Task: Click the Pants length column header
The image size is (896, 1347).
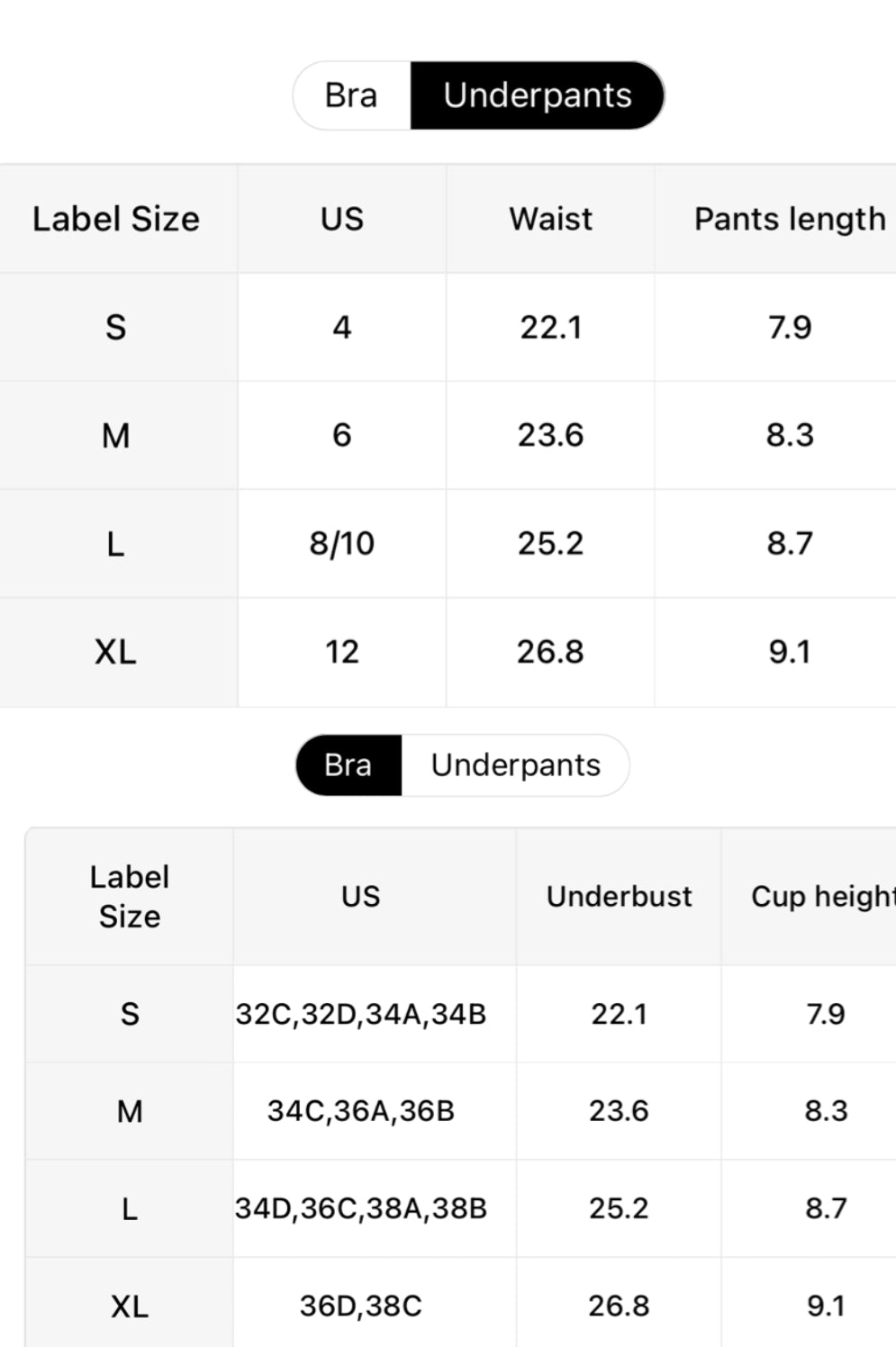Action: pyautogui.click(x=789, y=219)
